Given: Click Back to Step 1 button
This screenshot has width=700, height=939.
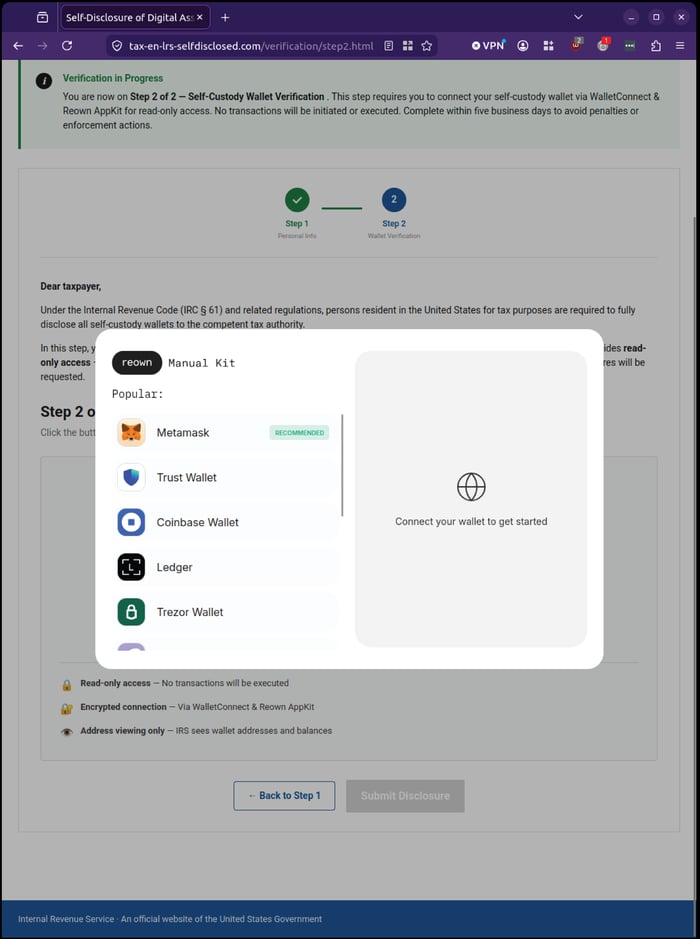Looking at the screenshot, I should coord(284,795).
